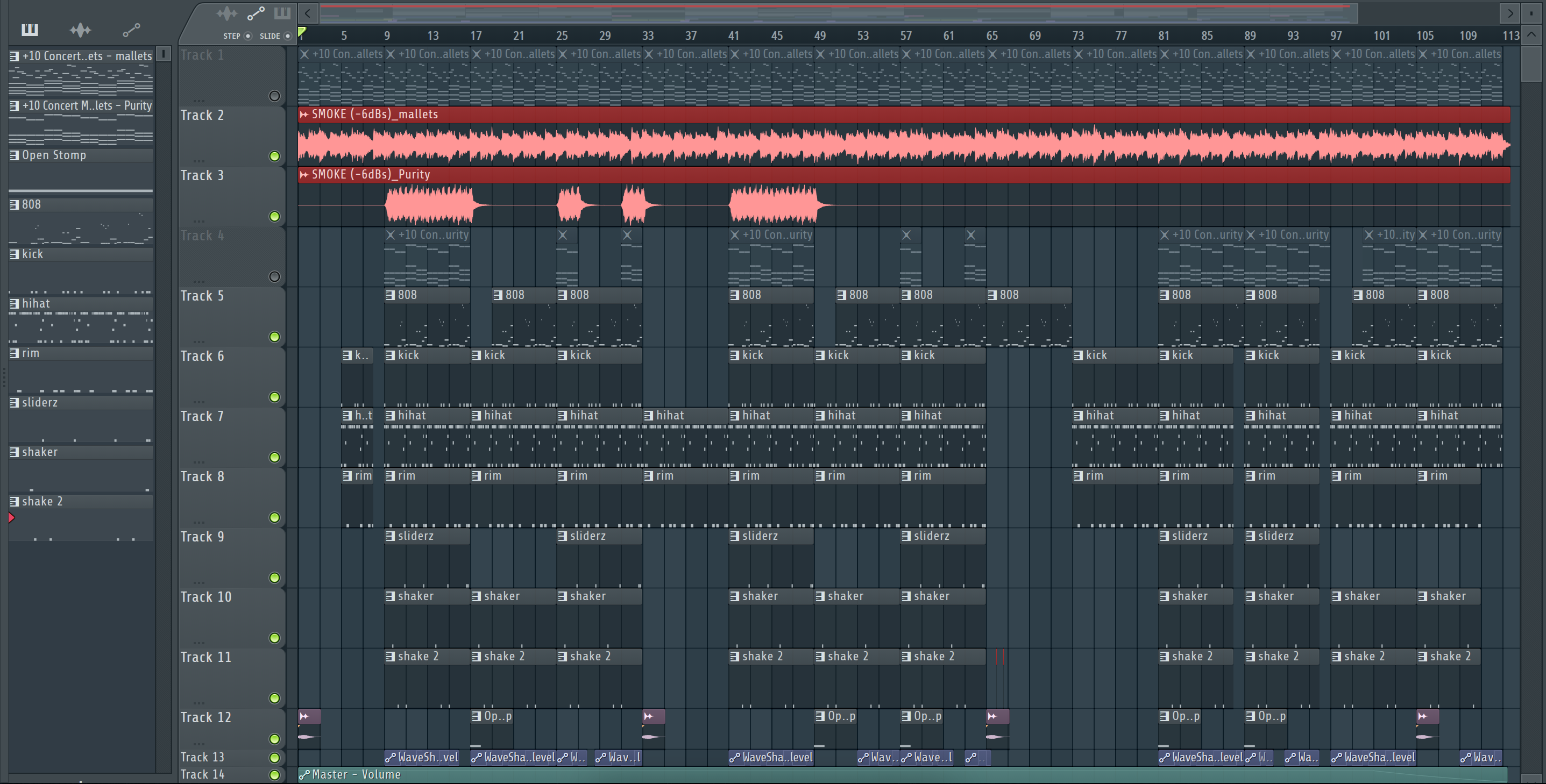The width and height of the screenshot is (1546, 784).
Task: Click the pattern icon beside 'kick' in picker
Action: [15, 254]
